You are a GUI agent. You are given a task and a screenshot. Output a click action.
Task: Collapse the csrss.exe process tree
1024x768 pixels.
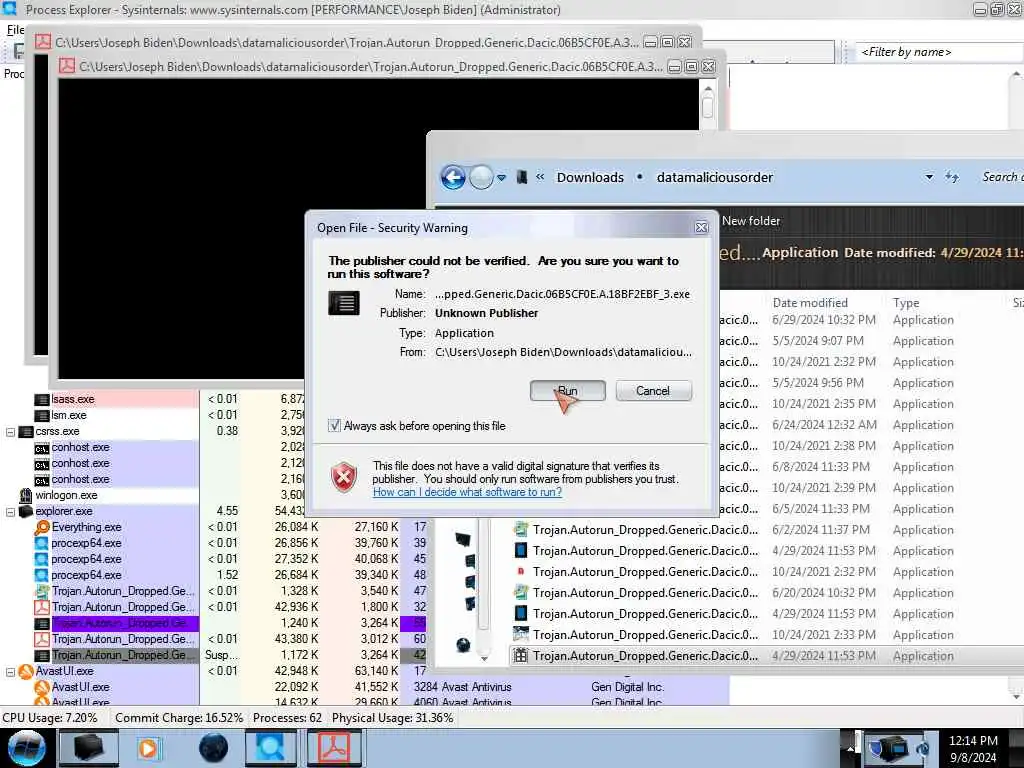pyautogui.click(x=10, y=432)
